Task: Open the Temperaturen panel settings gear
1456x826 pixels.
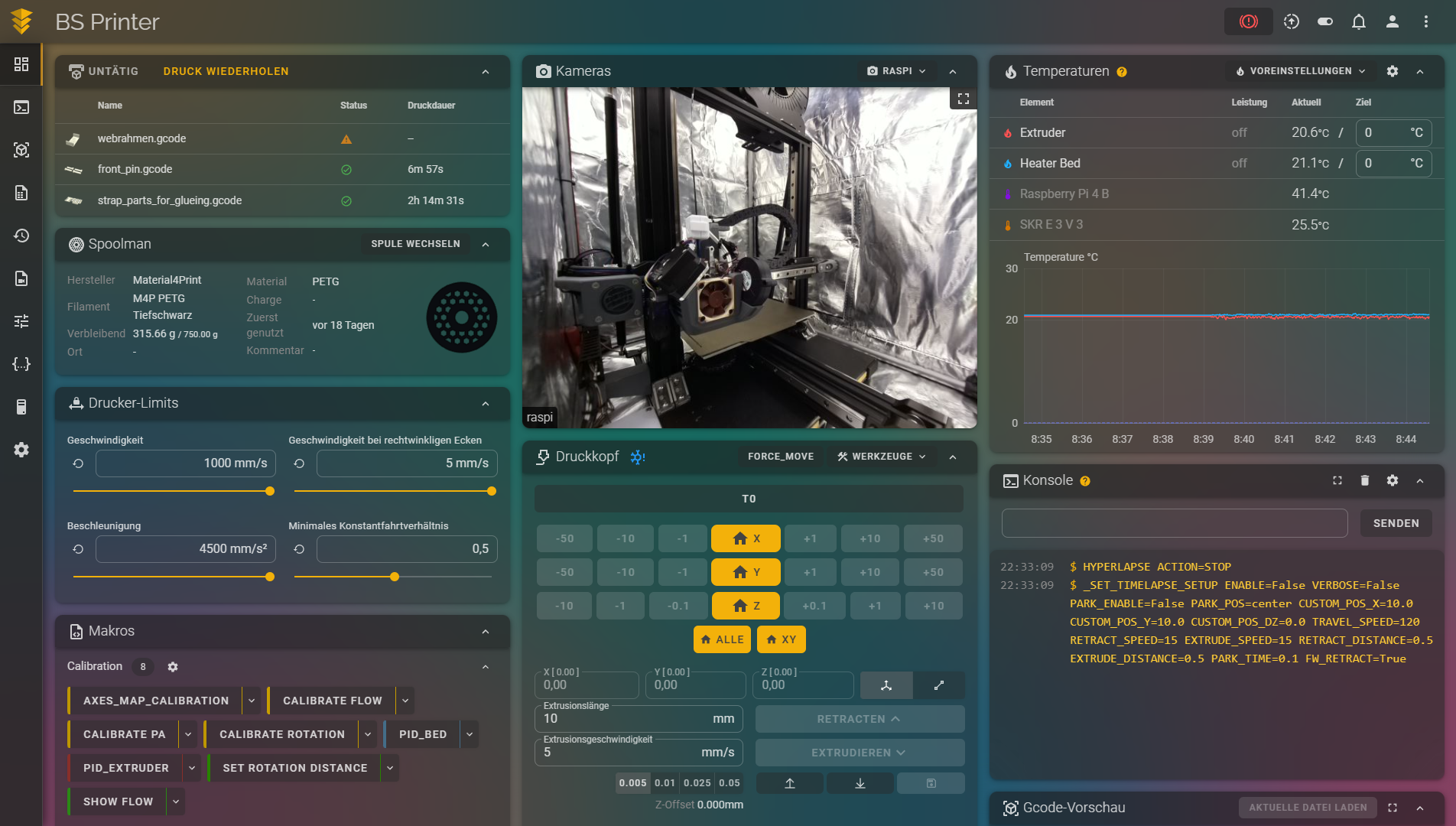Action: 1393,71
